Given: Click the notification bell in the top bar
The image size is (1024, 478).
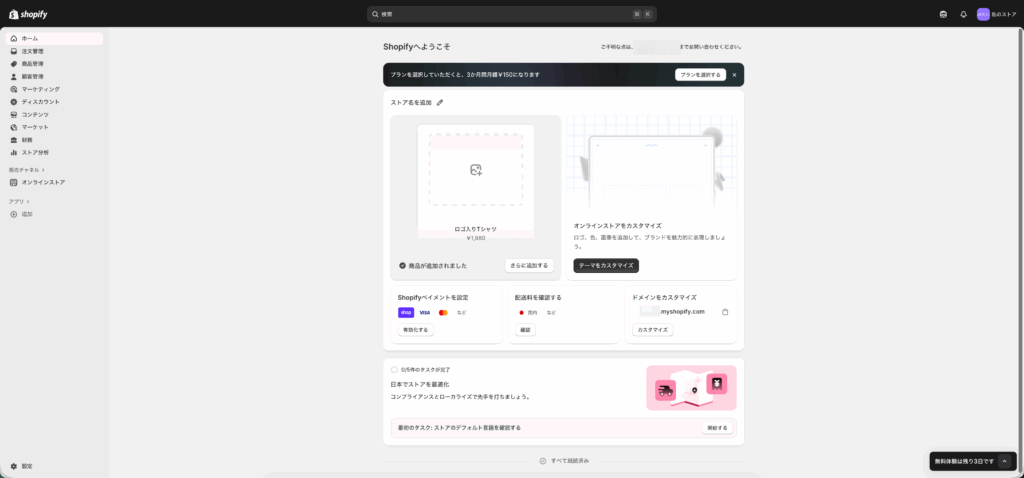Looking at the screenshot, I should click(x=963, y=14).
